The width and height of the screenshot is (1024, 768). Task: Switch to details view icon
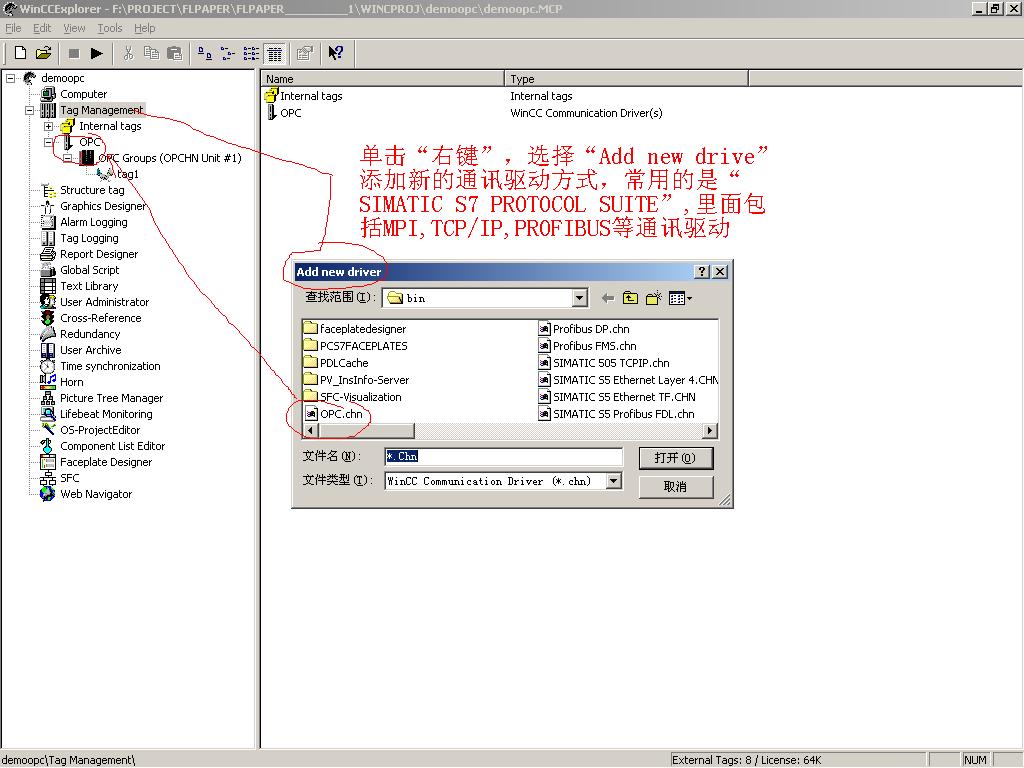(x=275, y=54)
